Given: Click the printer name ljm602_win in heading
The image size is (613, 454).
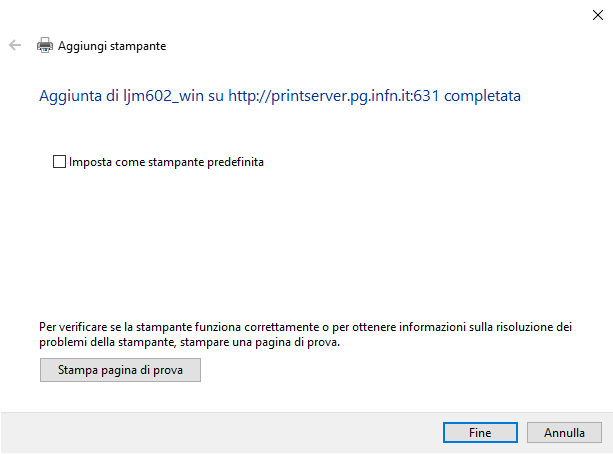Looking at the screenshot, I should (163, 96).
